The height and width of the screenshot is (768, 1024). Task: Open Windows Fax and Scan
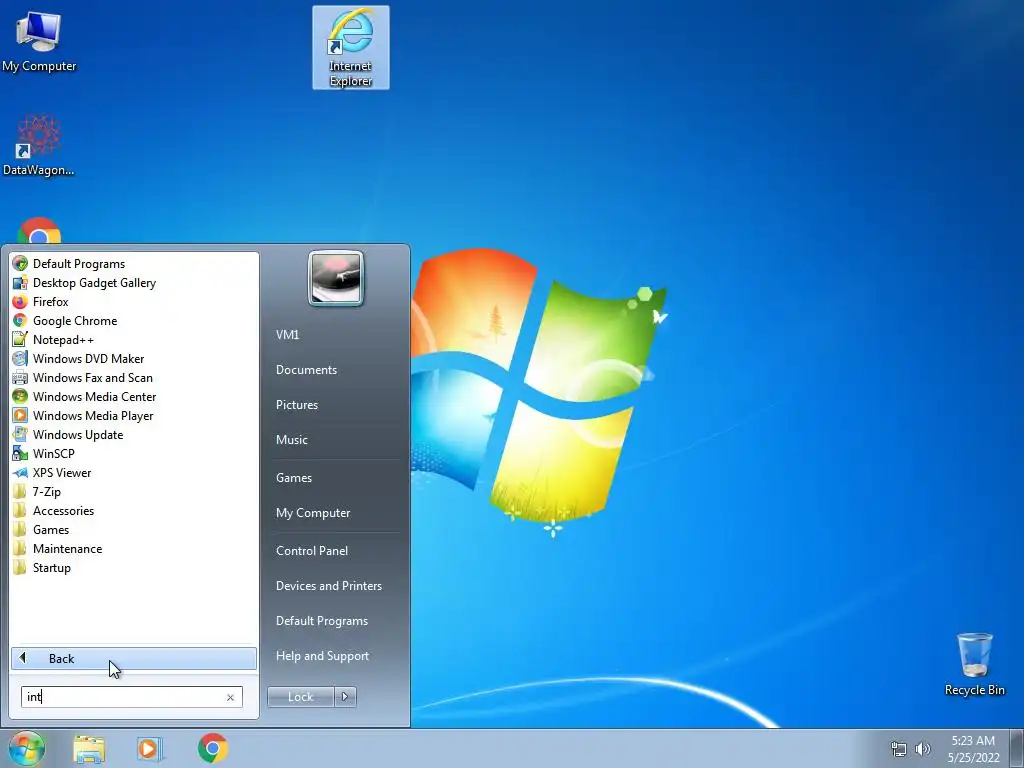point(134,377)
